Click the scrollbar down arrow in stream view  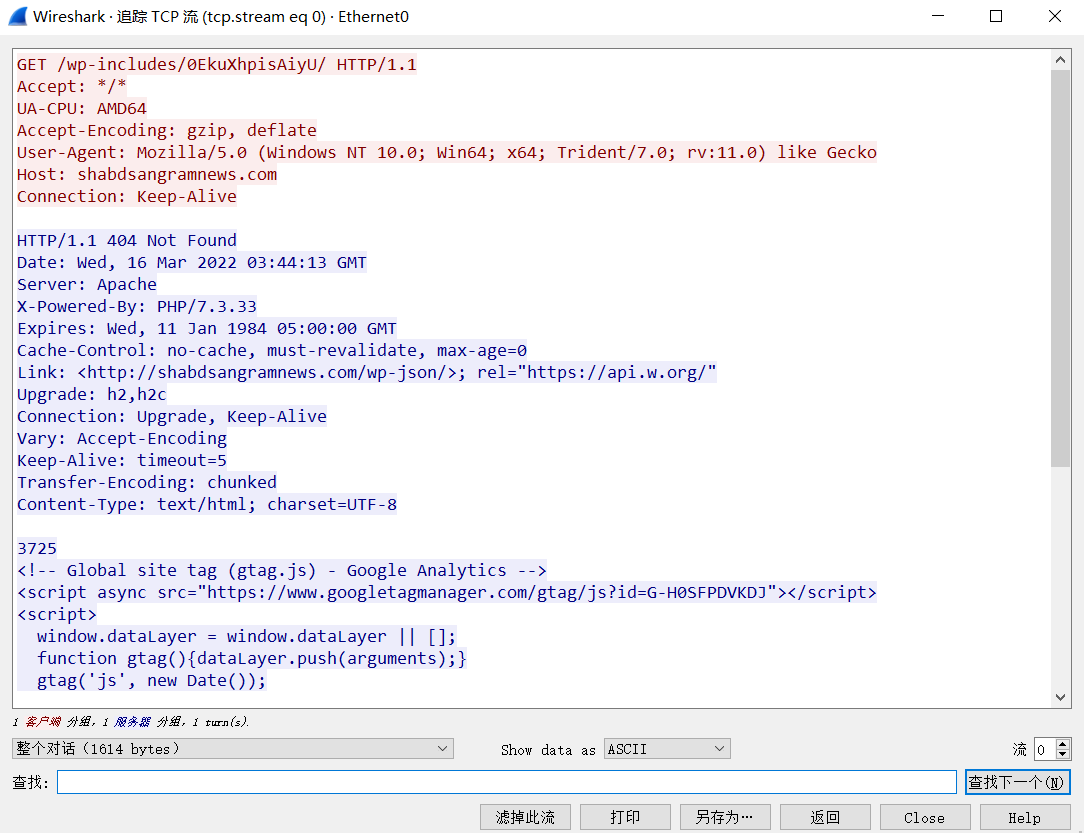[1061, 697]
